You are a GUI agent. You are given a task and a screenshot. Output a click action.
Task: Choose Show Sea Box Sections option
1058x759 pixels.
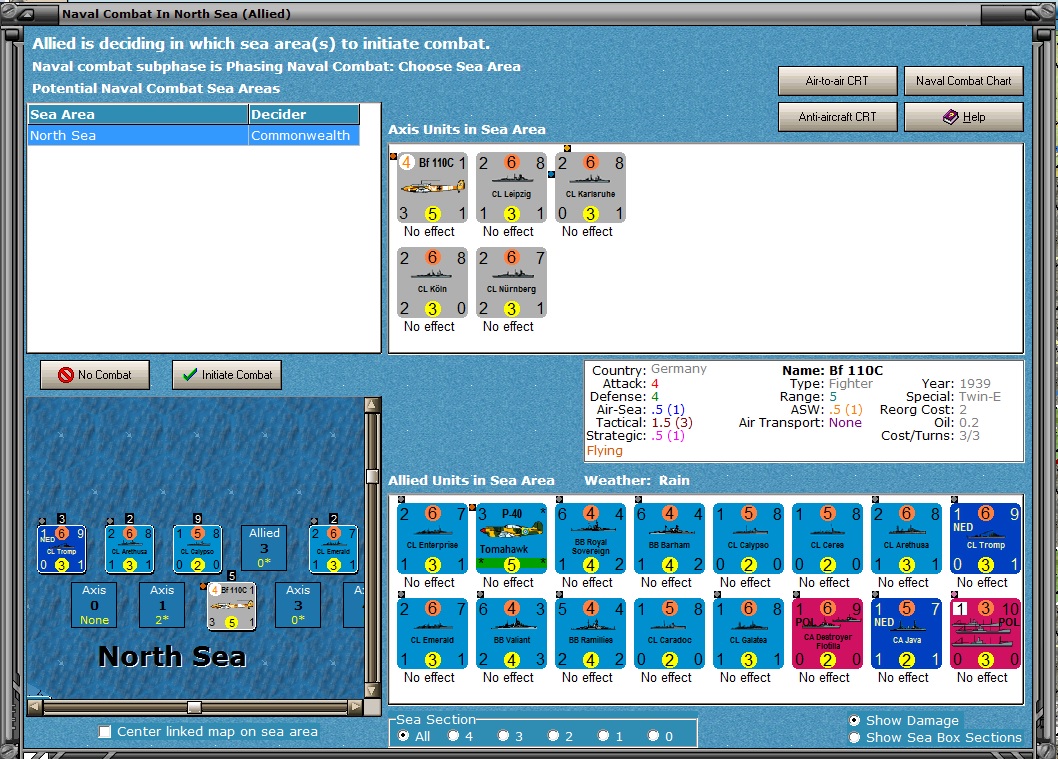[x=854, y=737]
